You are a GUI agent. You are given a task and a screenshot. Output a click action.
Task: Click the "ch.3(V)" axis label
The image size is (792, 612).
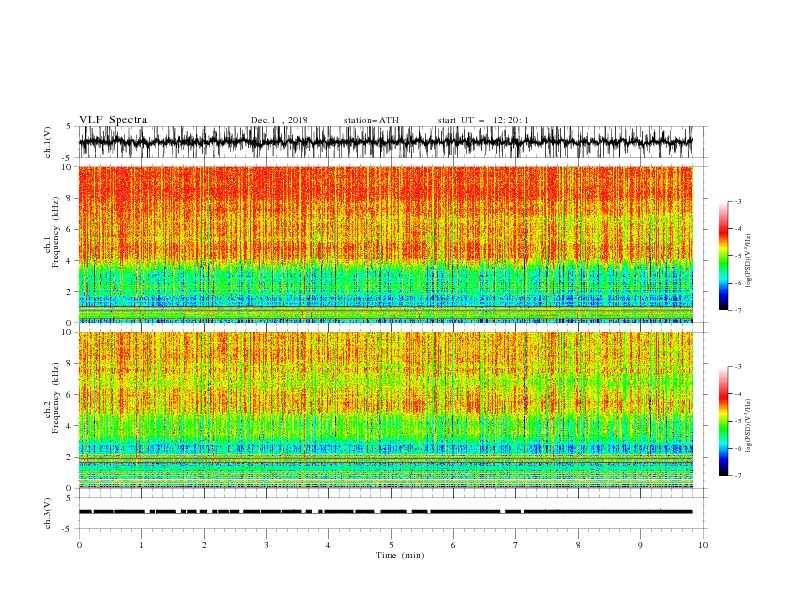tap(48, 513)
